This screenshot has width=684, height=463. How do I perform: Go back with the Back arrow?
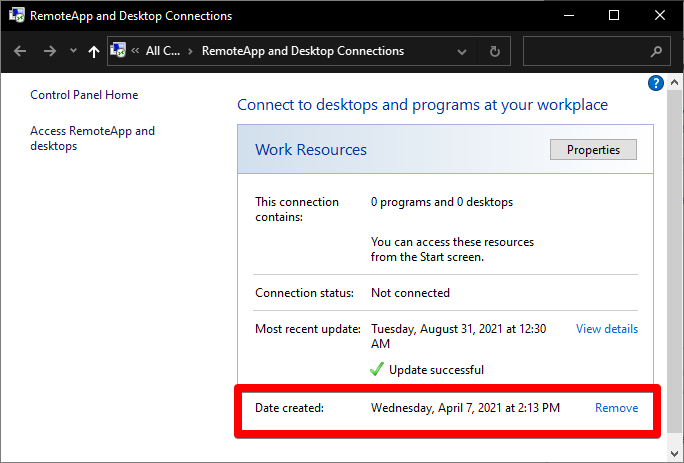20,51
